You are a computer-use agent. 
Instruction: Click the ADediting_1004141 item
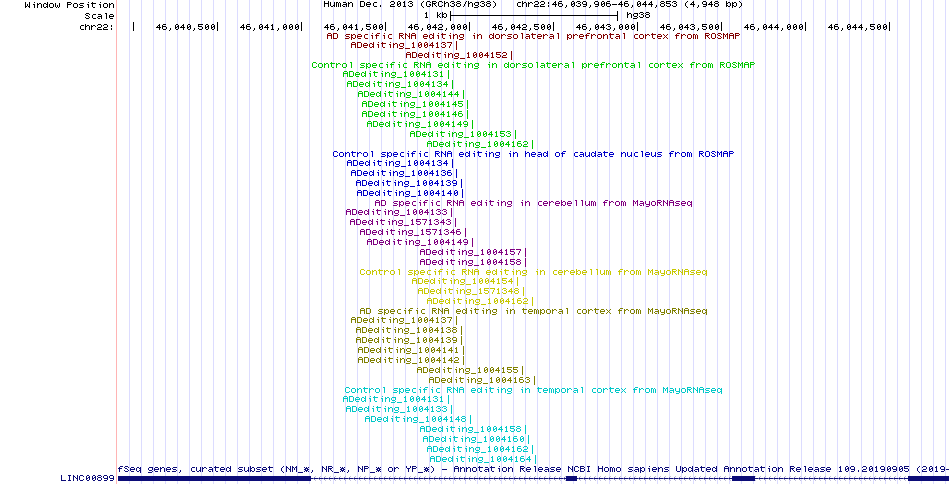point(411,350)
